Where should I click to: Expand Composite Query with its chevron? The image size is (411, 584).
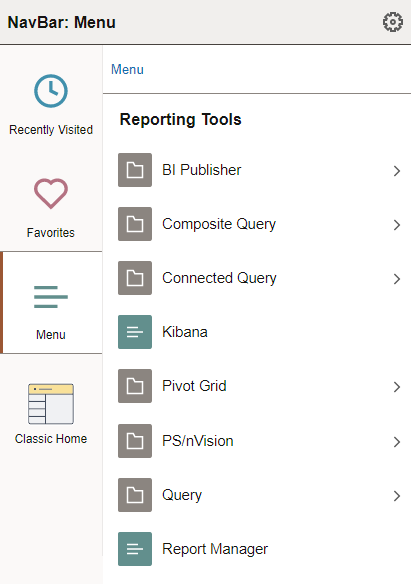pyautogui.click(x=397, y=225)
